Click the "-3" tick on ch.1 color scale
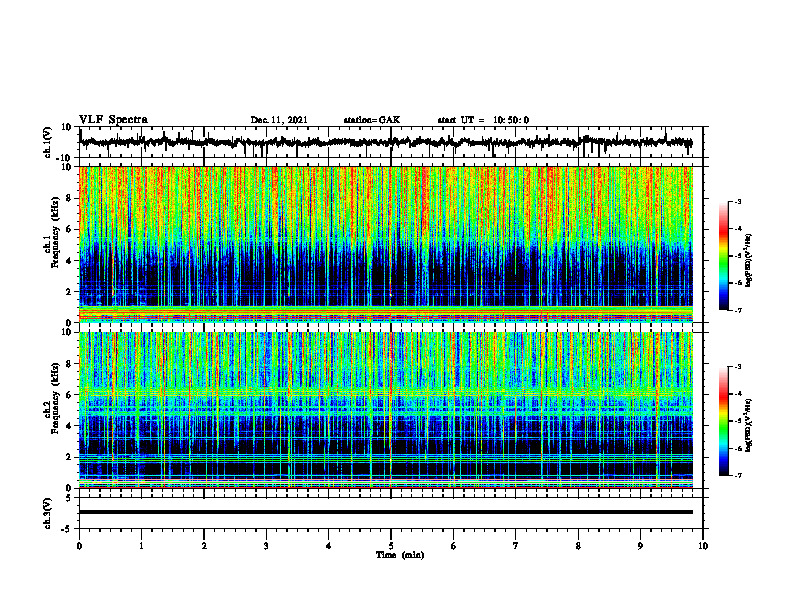The image size is (792, 612). click(x=738, y=201)
